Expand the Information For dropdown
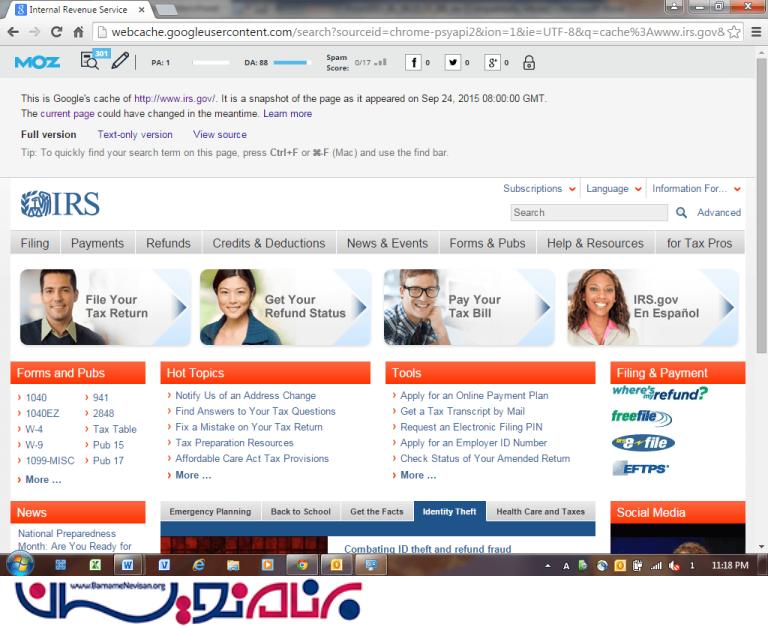Viewport: 768px width, 626px height. coord(696,189)
